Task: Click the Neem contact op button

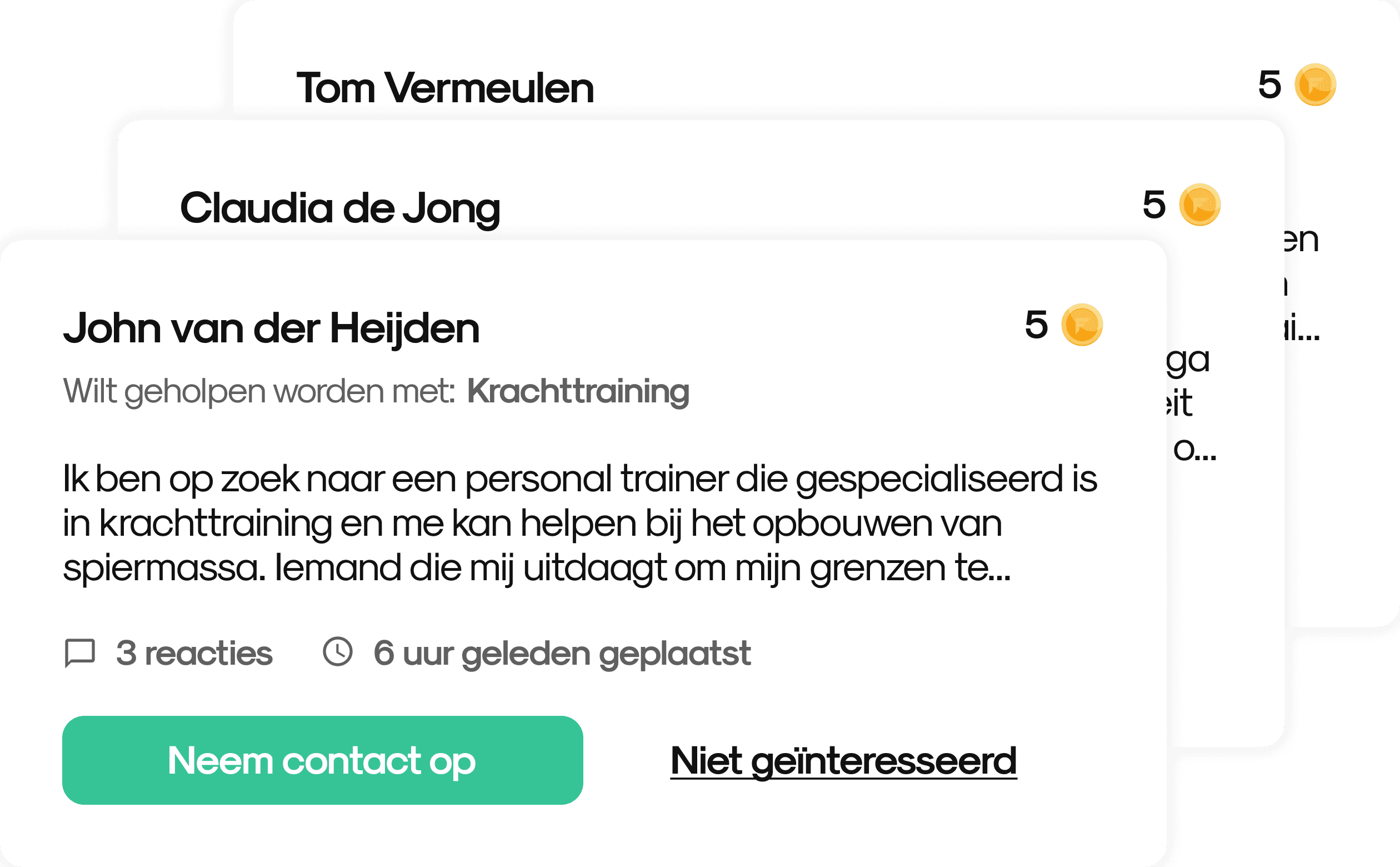Action: click(x=323, y=760)
